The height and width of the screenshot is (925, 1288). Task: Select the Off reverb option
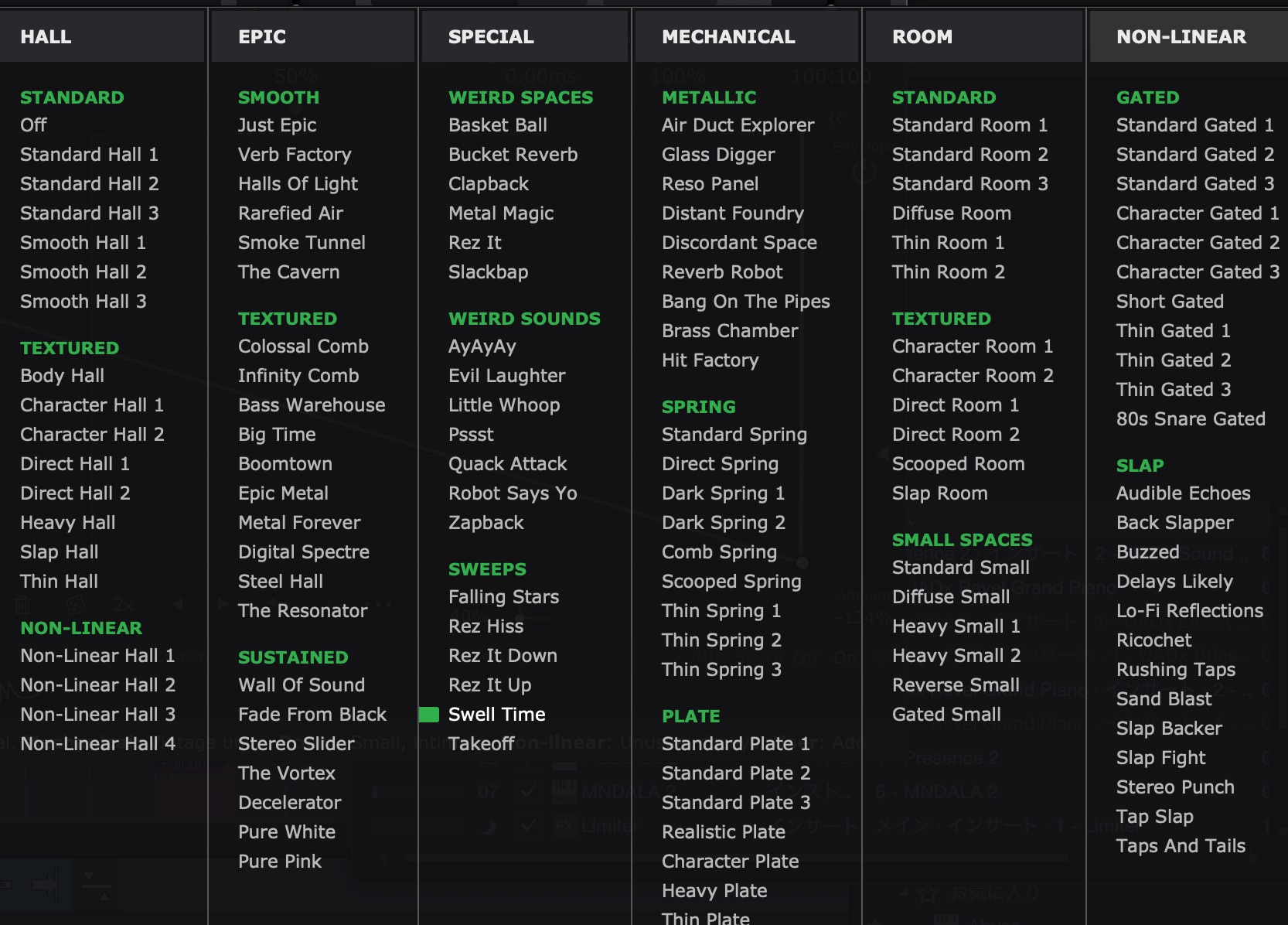pyautogui.click(x=33, y=125)
